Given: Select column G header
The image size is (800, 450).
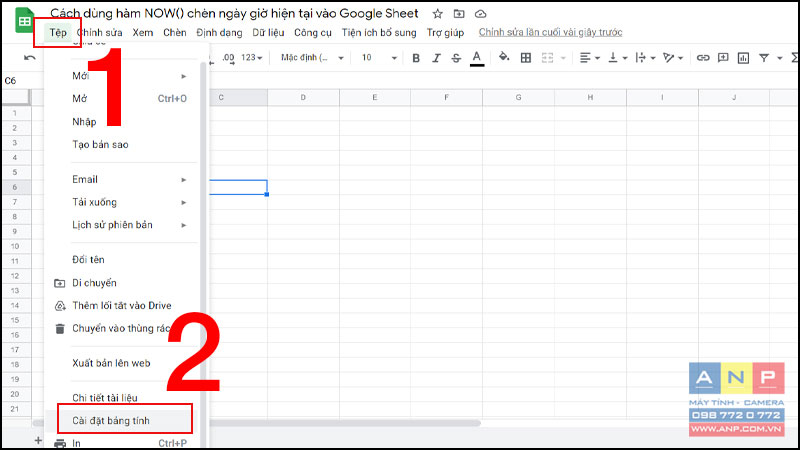Looking at the screenshot, I should tap(518, 97).
